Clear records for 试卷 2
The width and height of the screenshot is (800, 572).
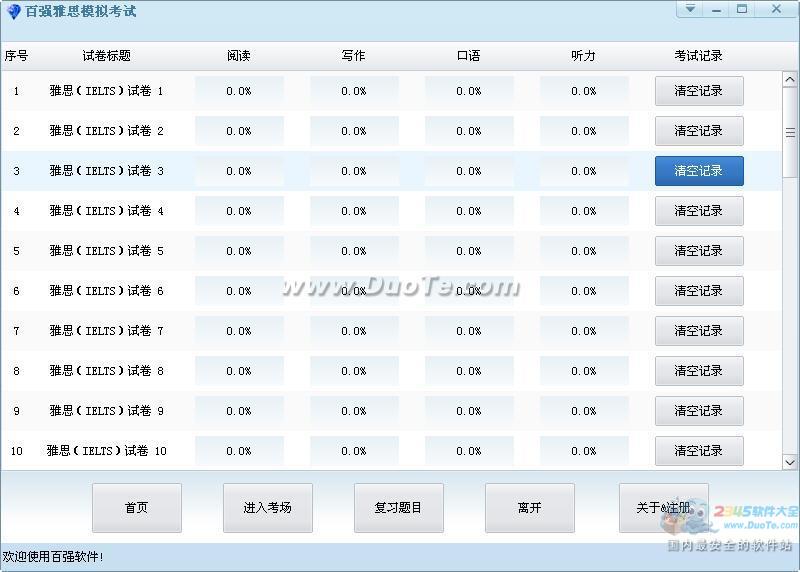[699, 131]
